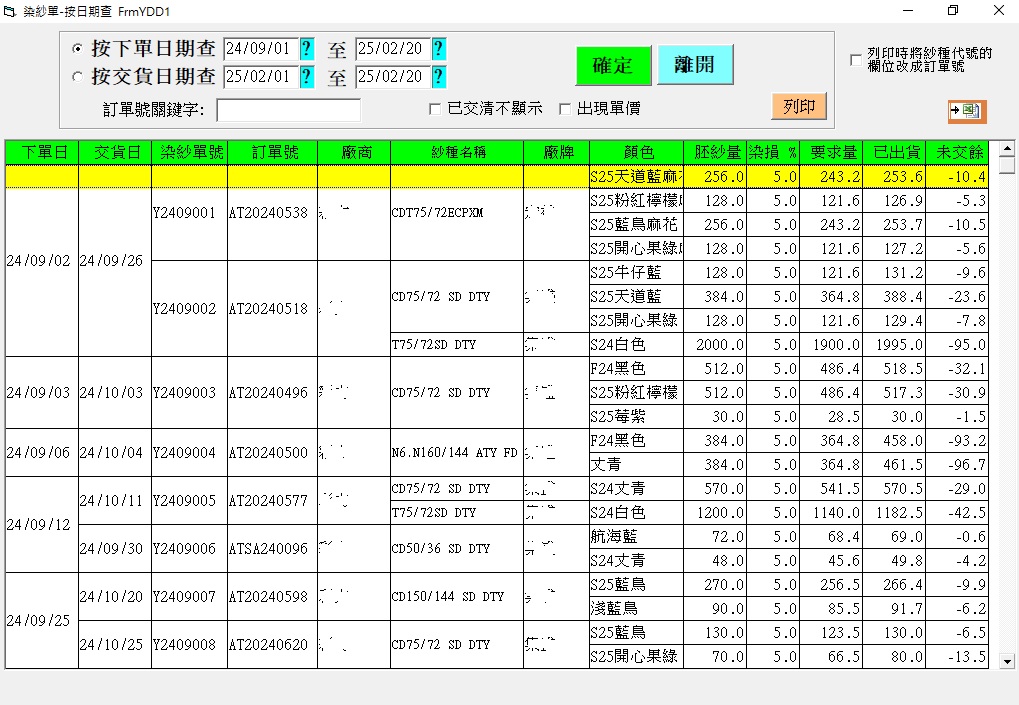Click order number AT20240620

click(x=273, y=645)
